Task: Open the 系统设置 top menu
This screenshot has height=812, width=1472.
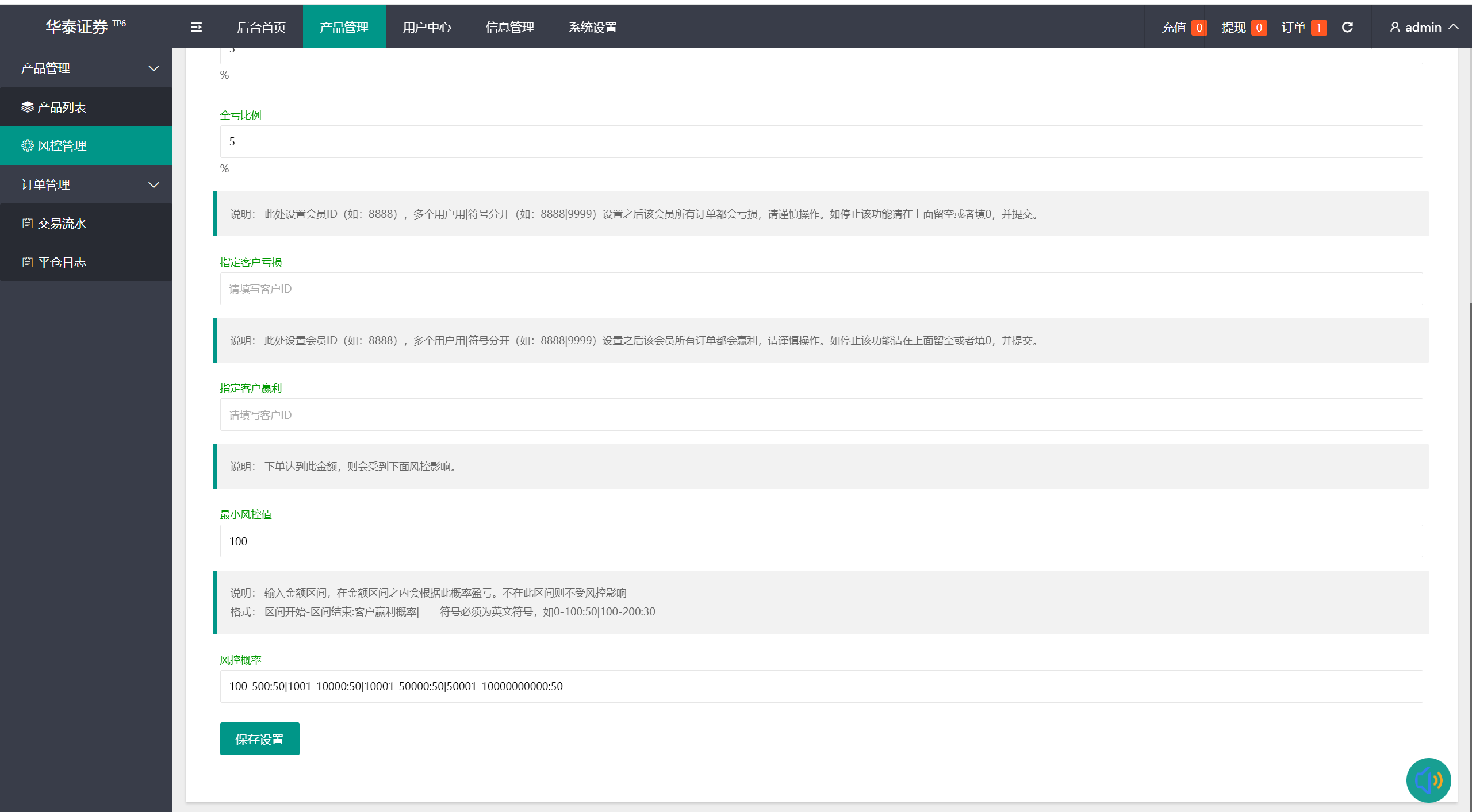Action: 592,27
